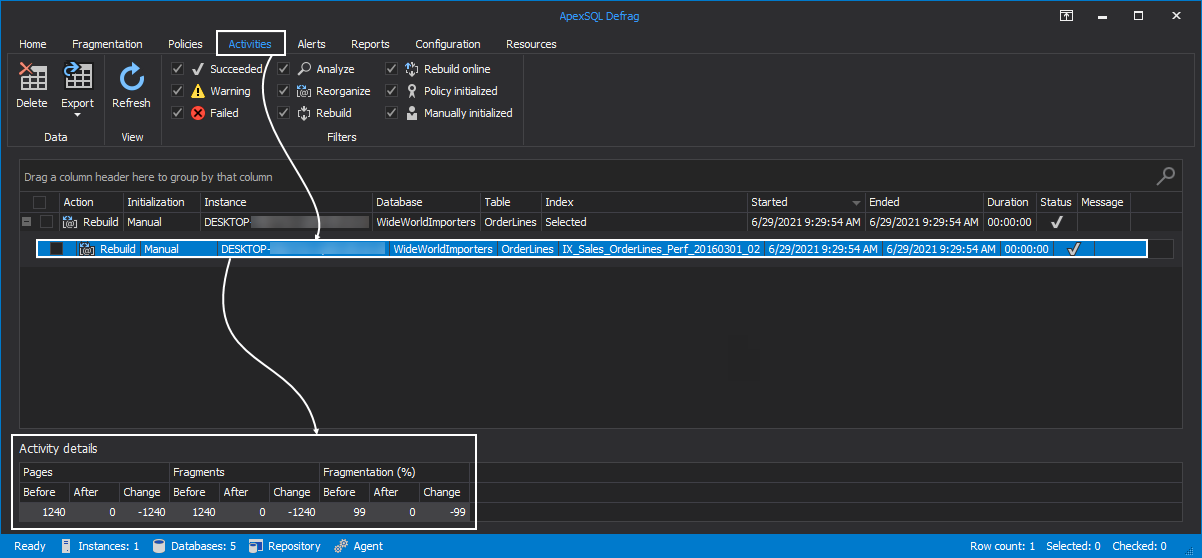The width and height of the screenshot is (1202, 558).
Task: Click the Rebuild icon in Filters
Action: tap(305, 113)
